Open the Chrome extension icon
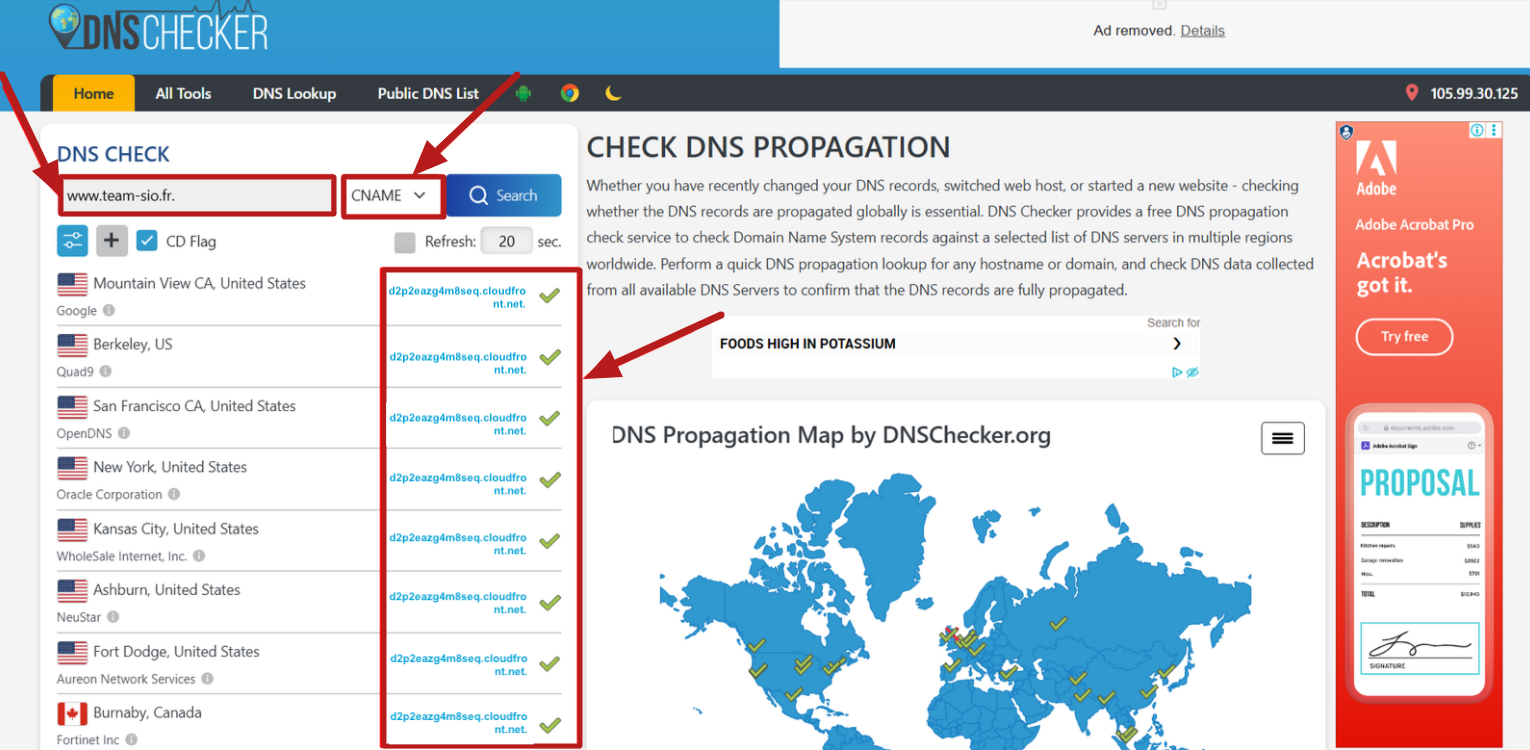 (570, 93)
